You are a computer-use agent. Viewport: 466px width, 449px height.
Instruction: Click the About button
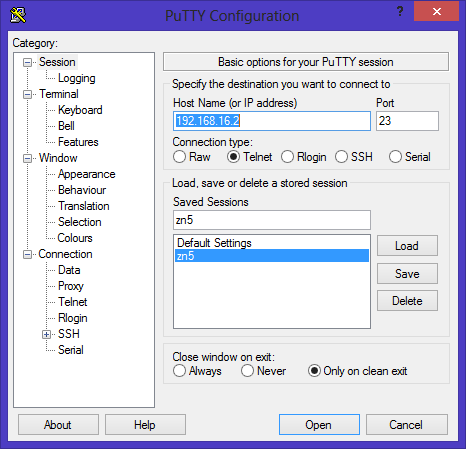point(58,425)
